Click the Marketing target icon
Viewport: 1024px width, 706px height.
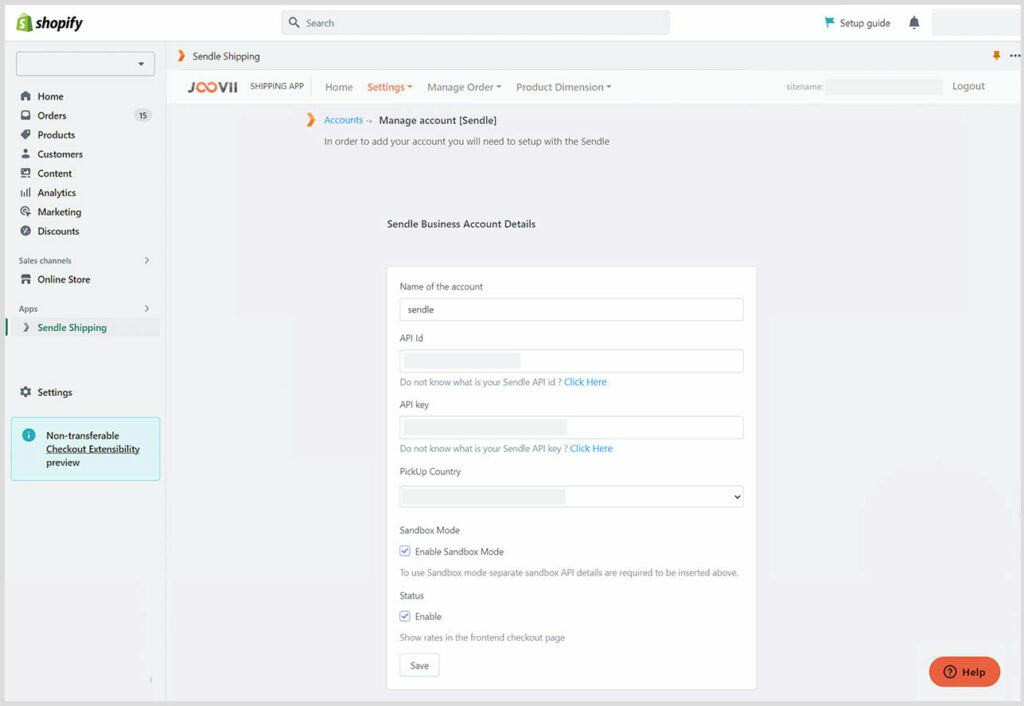pos(25,212)
